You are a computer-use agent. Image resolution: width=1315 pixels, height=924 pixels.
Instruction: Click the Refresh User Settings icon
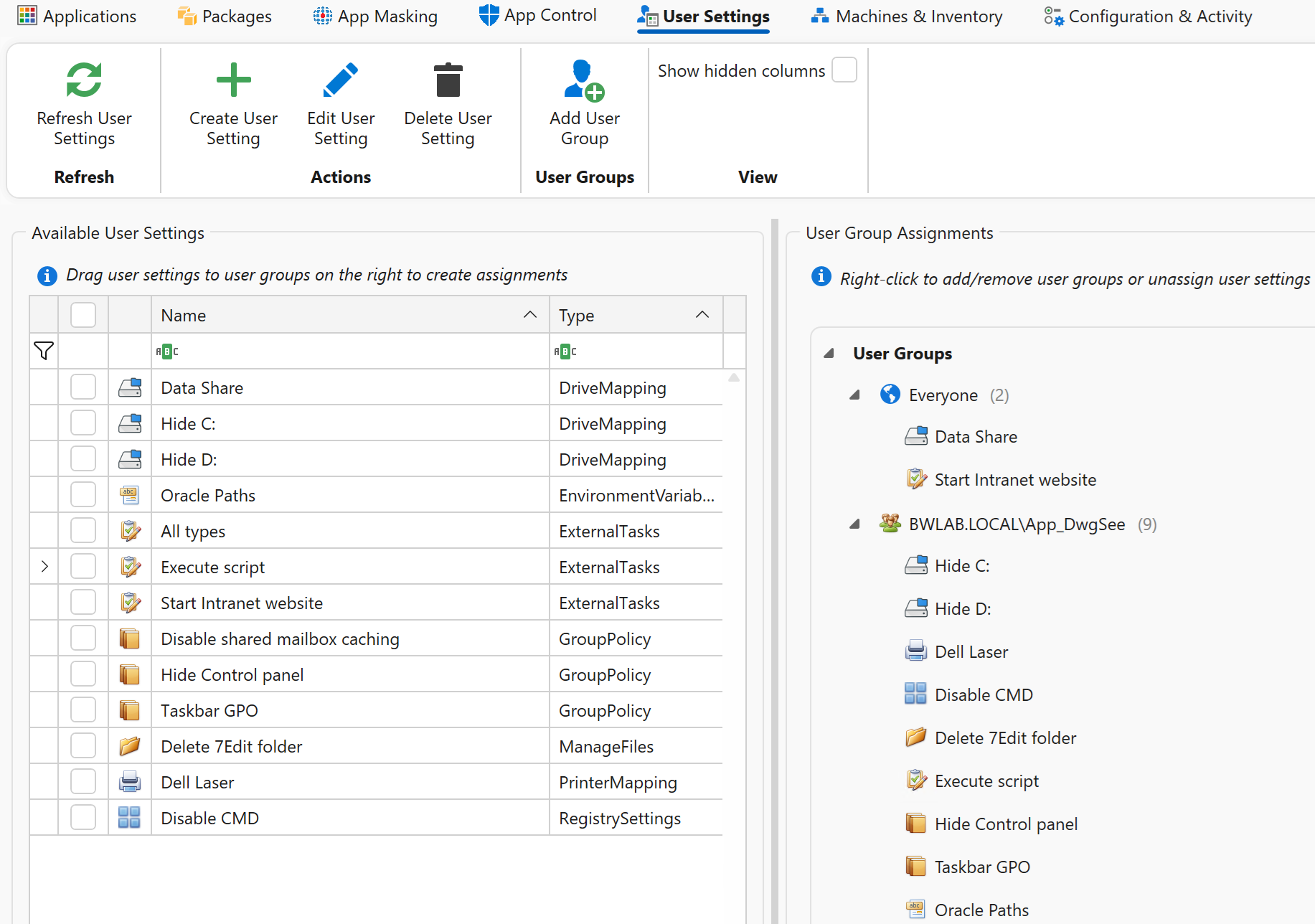point(84,80)
